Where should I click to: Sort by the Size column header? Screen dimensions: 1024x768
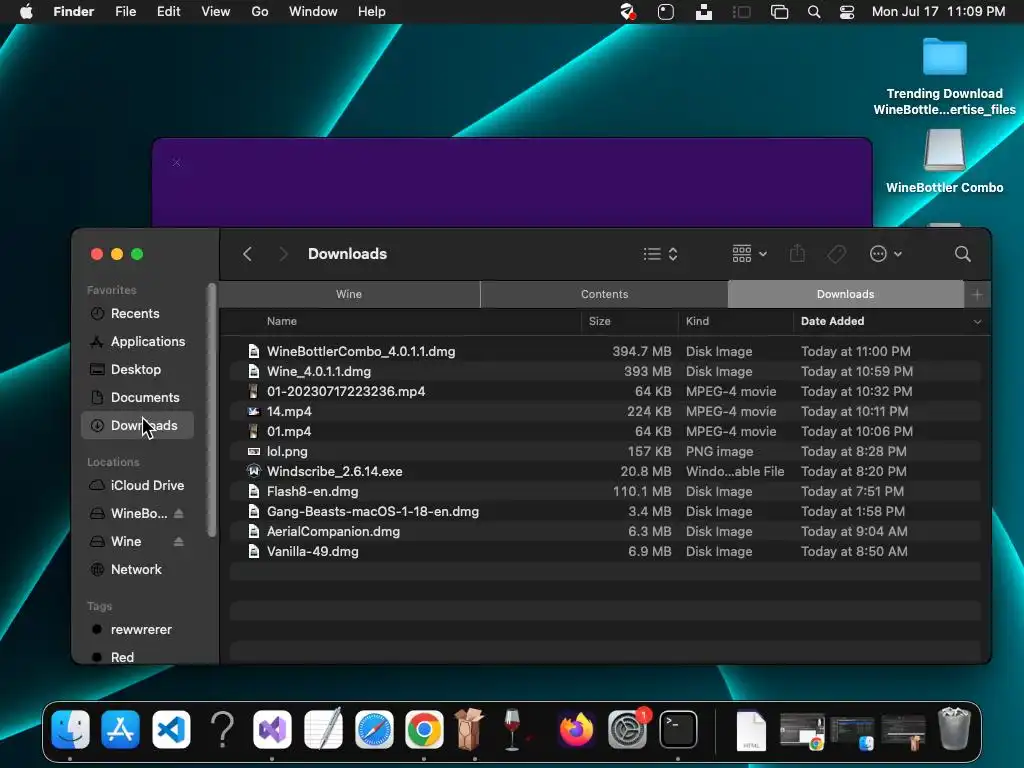tap(600, 321)
